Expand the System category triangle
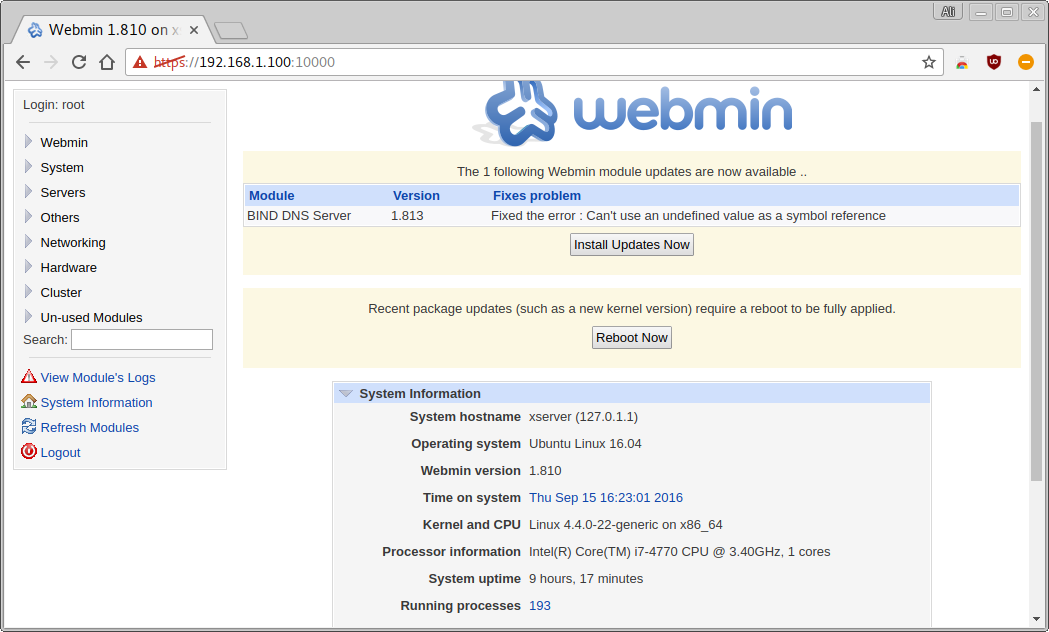 [x=28, y=166]
